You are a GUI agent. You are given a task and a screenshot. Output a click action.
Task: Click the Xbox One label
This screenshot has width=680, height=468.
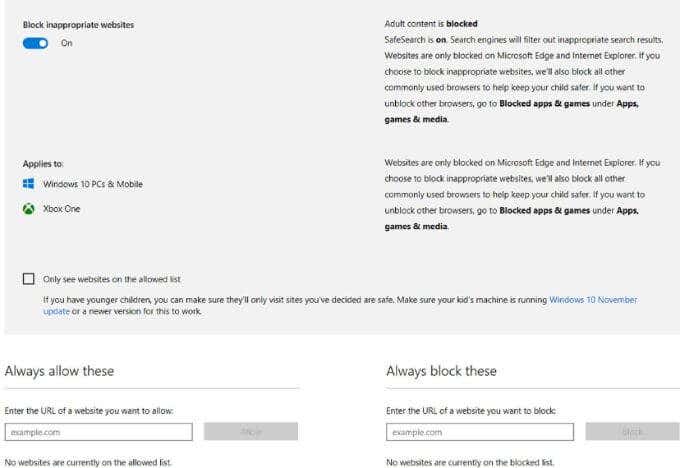61,209
